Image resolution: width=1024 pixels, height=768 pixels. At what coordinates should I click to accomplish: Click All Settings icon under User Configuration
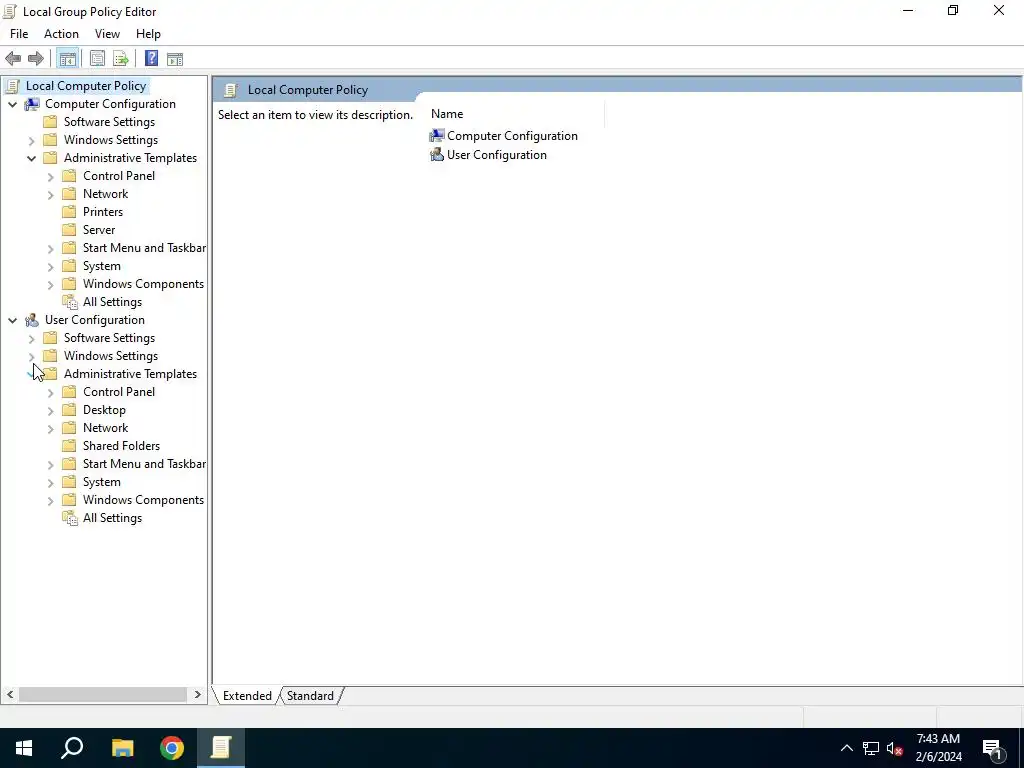(x=70, y=518)
